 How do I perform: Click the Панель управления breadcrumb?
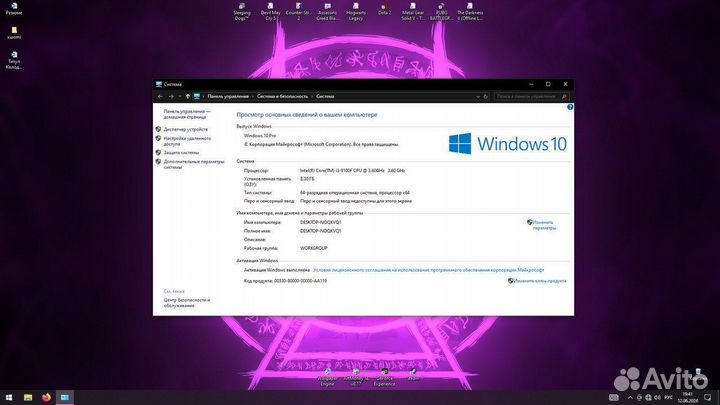tap(228, 96)
